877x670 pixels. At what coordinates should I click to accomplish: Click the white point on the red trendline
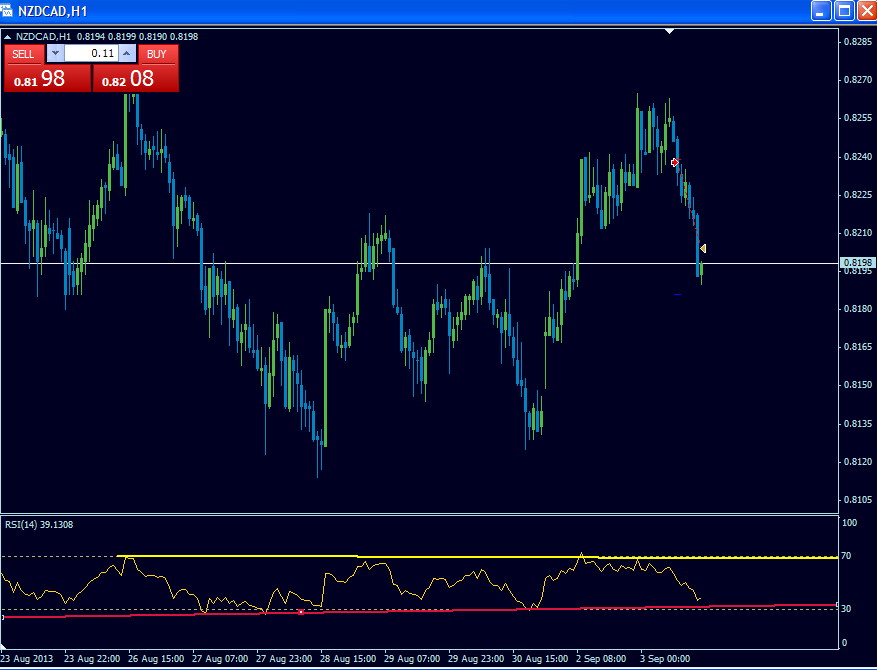point(301,612)
